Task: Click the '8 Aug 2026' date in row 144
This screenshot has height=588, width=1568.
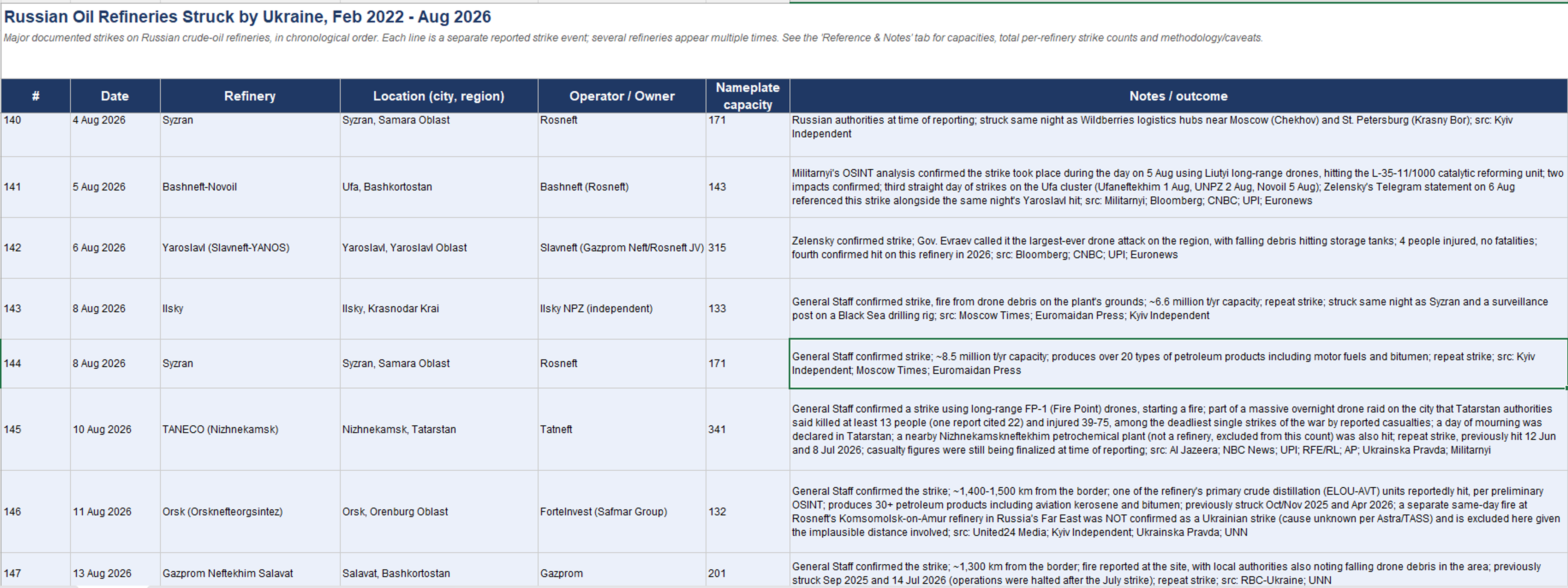Action: [115, 364]
